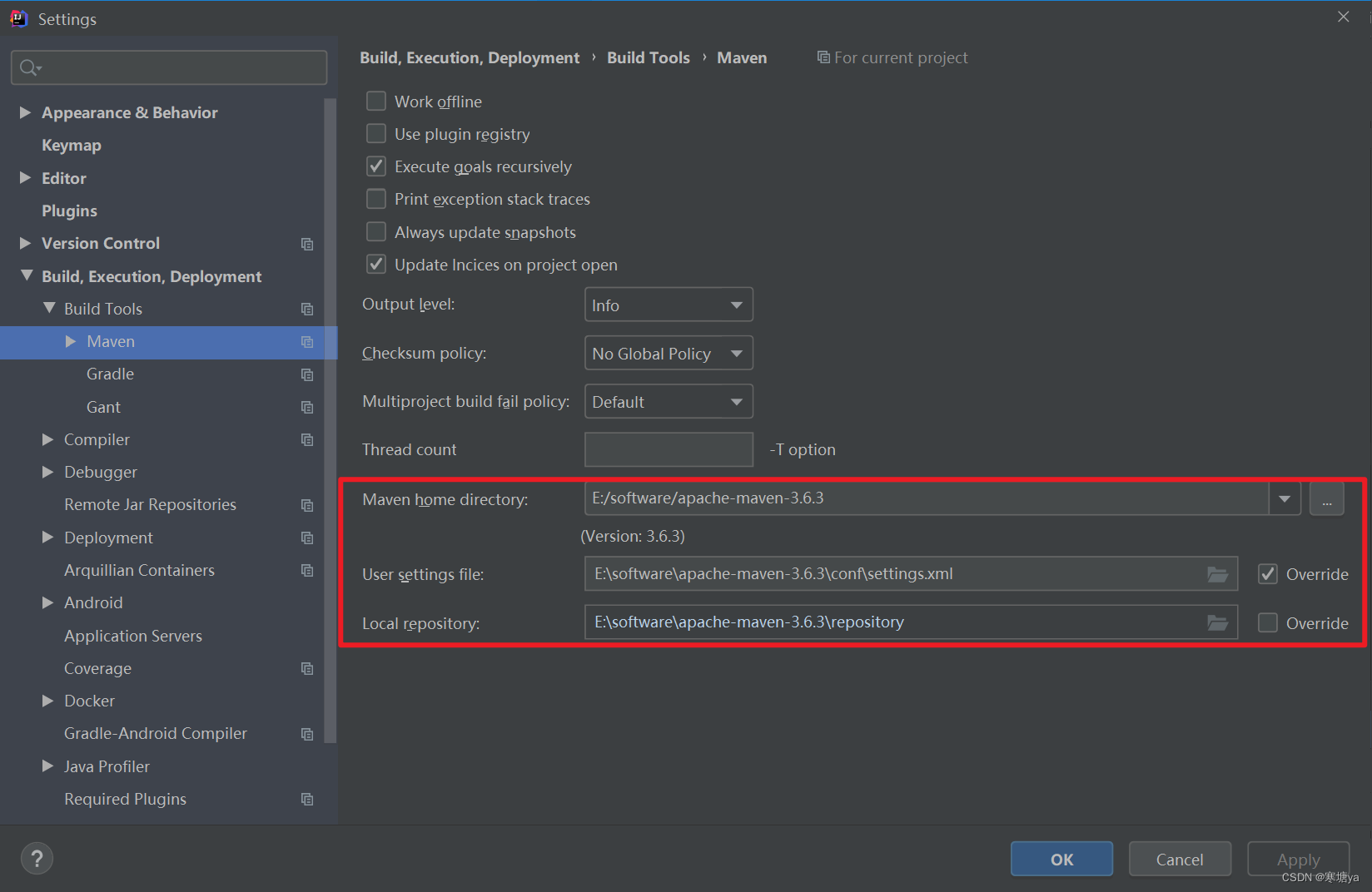The width and height of the screenshot is (1372, 892).
Task: Click the project-level icon beside Gant
Action: [307, 408]
